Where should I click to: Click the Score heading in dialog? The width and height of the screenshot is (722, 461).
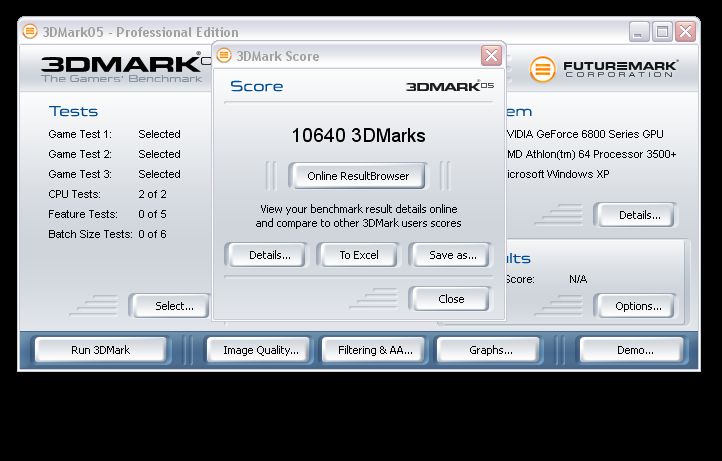(x=256, y=86)
